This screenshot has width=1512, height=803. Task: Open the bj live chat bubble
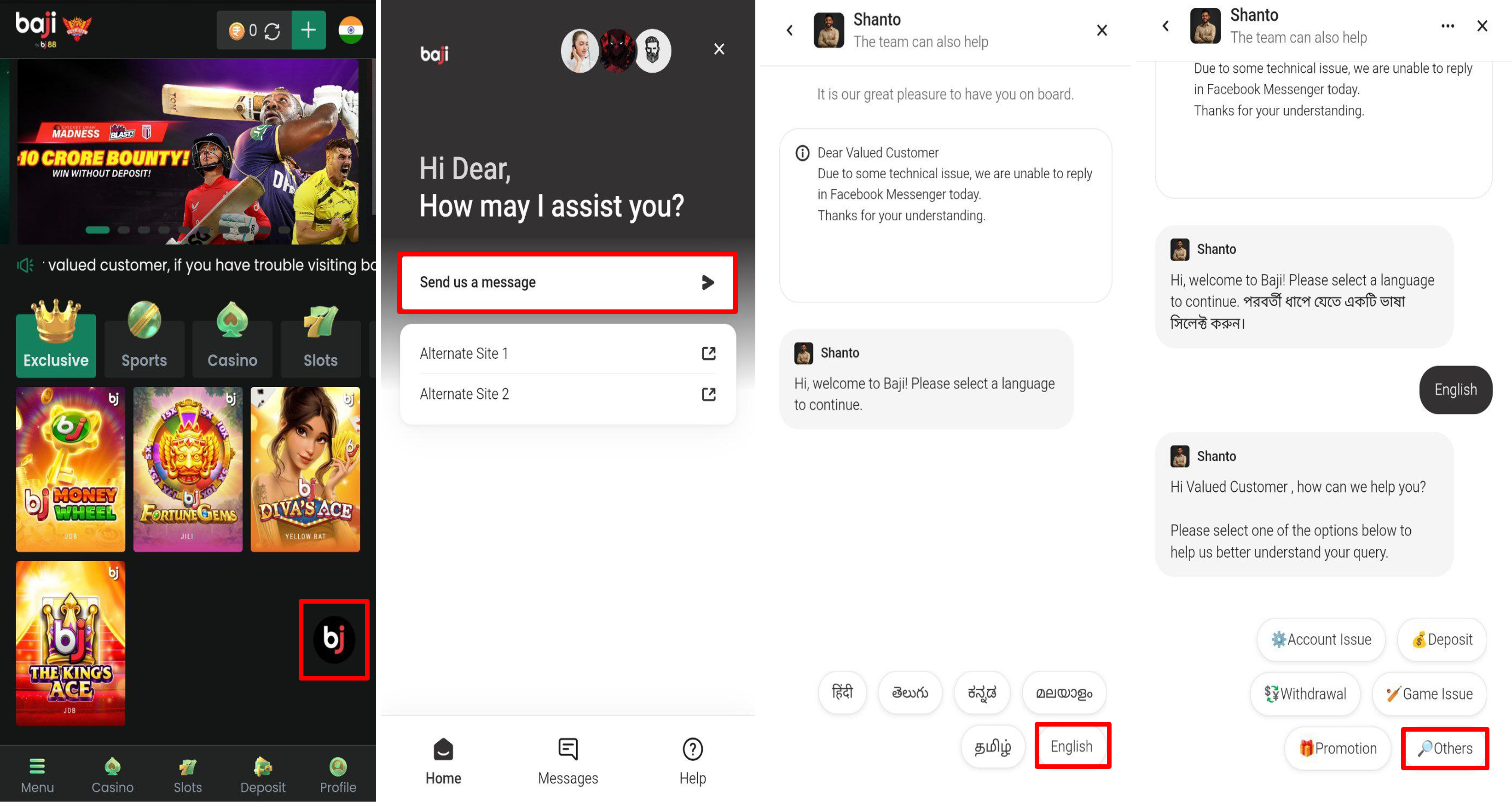(333, 639)
